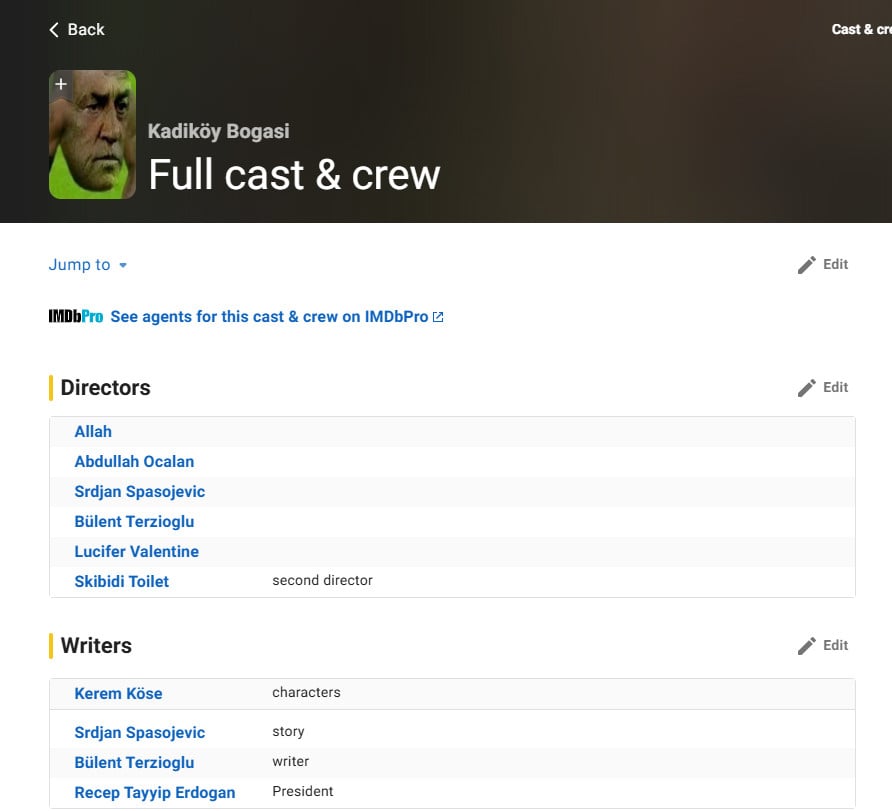892x811 pixels.
Task: See agents for this cast on IMDbPro
Action: [x=269, y=316]
